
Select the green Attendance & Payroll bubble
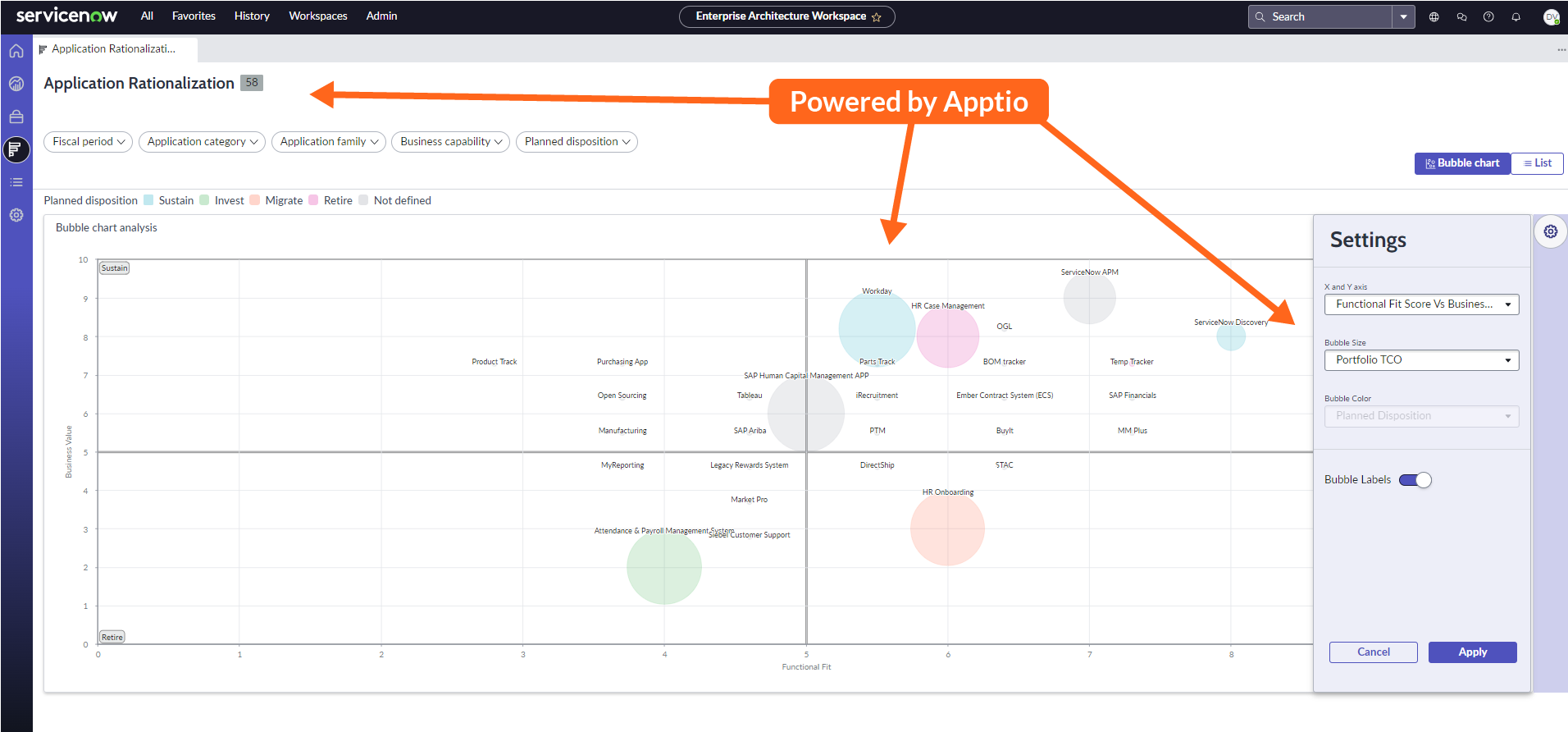664,567
